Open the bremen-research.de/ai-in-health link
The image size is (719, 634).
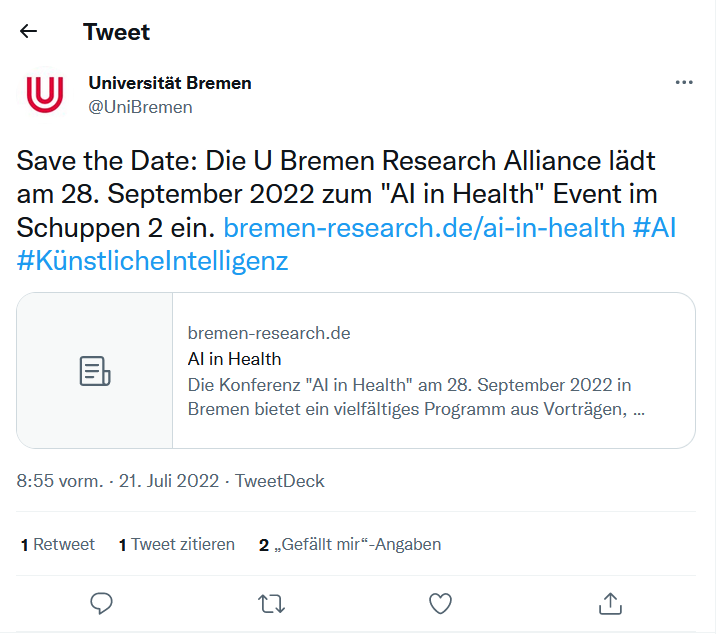click(x=424, y=228)
